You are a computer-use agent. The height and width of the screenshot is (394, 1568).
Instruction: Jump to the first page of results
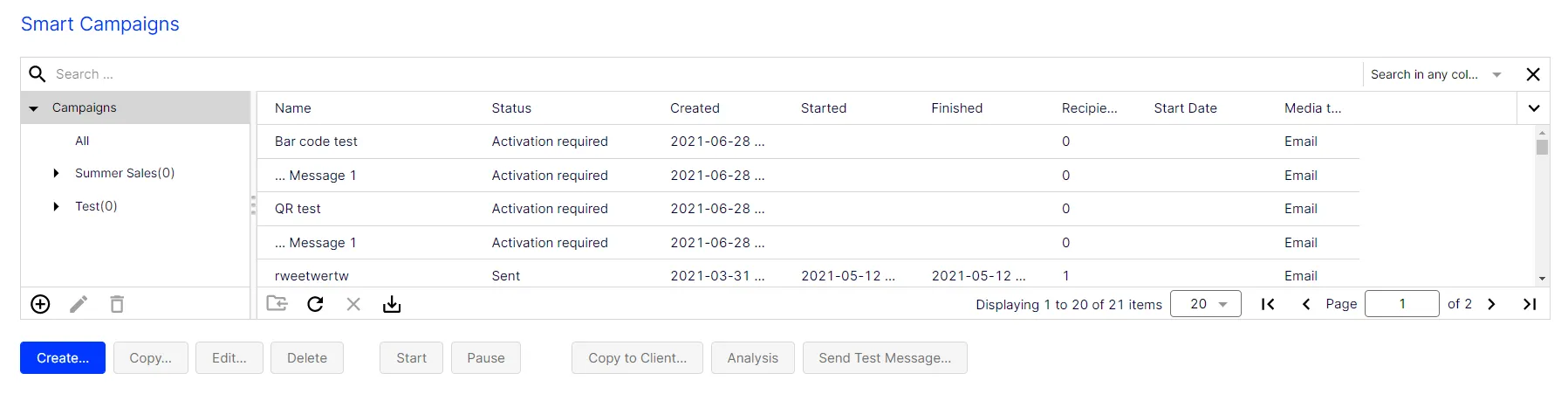click(1268, 304)
